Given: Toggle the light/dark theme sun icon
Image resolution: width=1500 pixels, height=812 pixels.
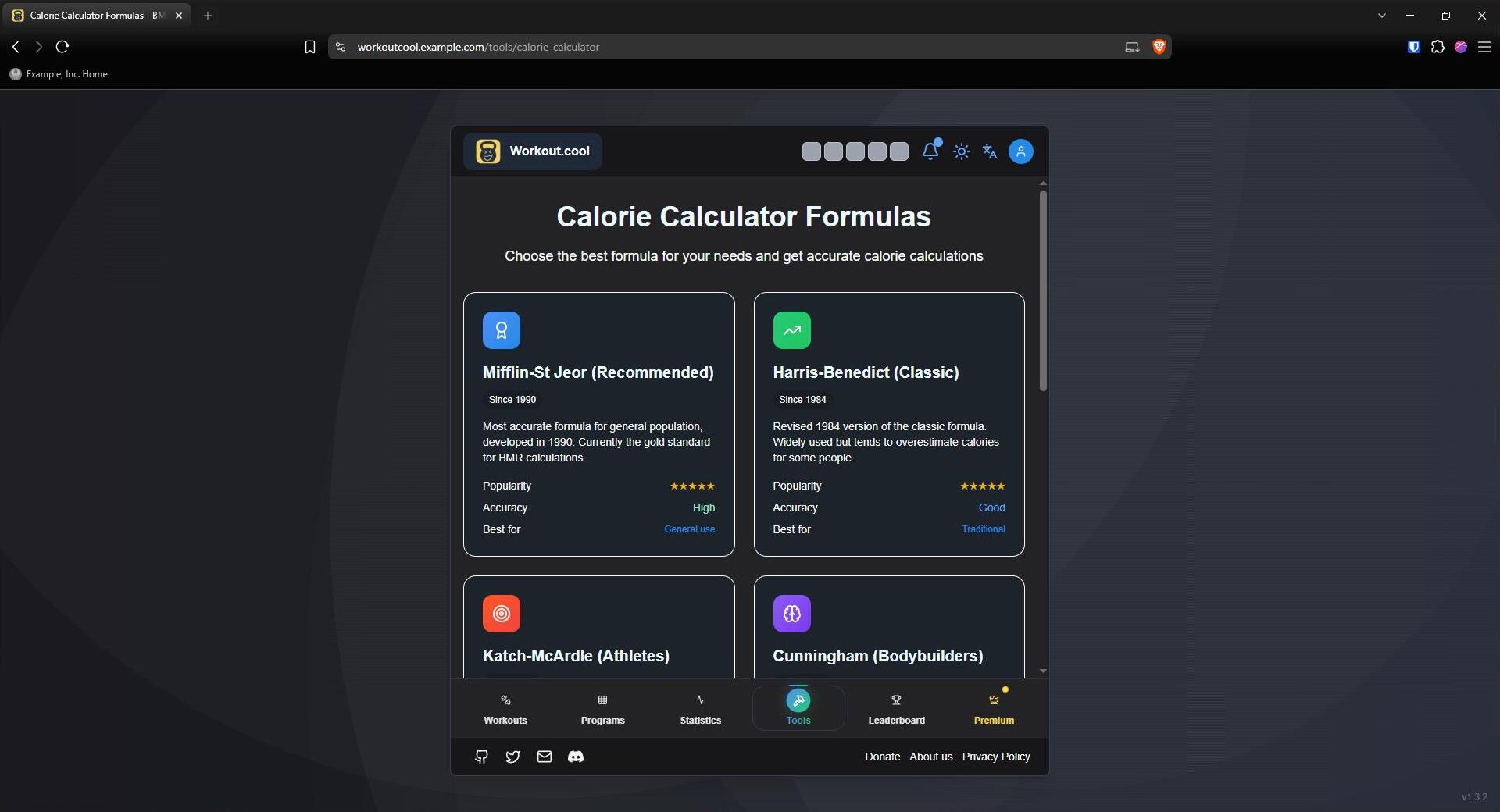Looking at the screenshot, I should point(962,151).
